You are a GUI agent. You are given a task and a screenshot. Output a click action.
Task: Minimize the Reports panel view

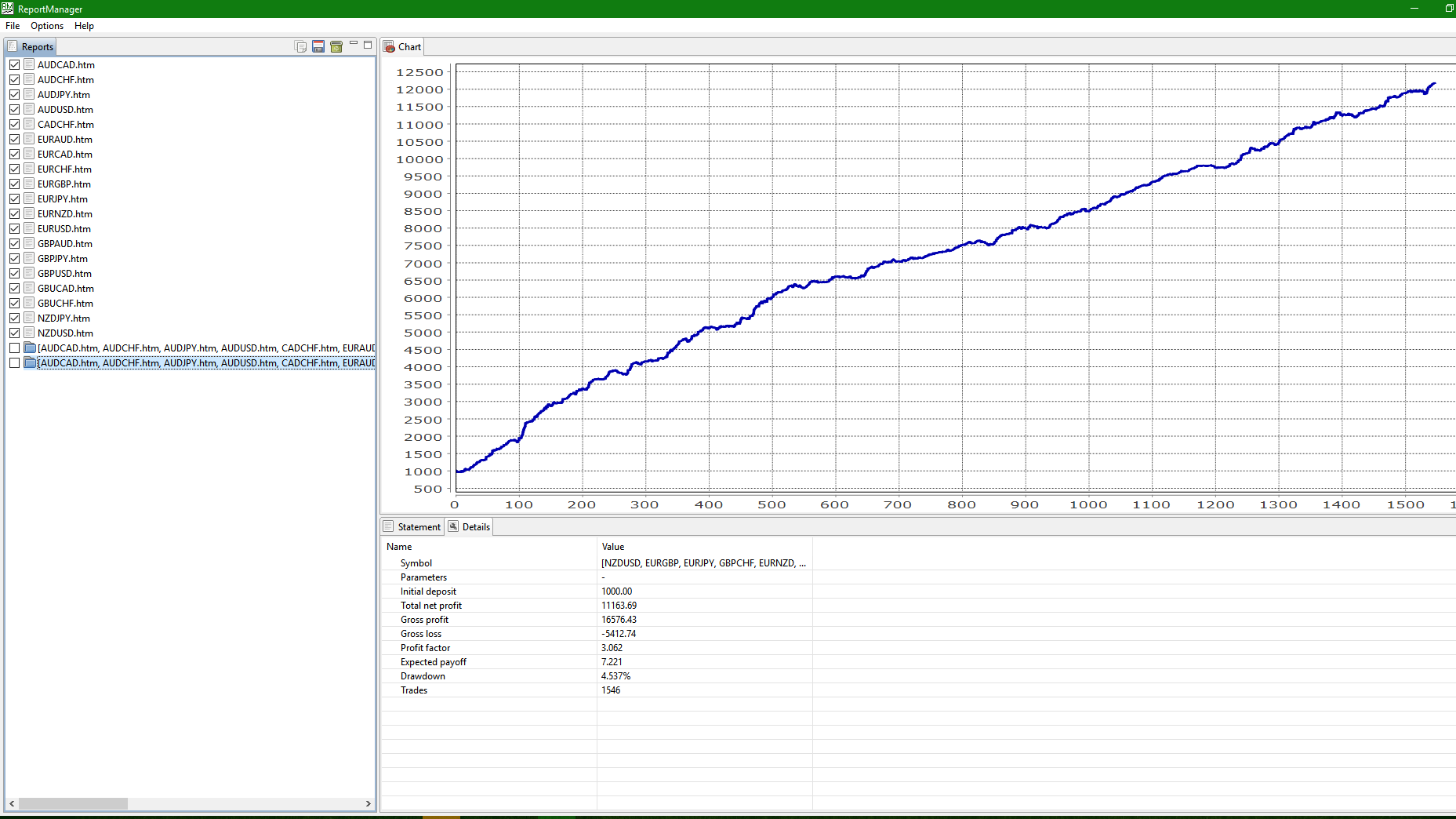coord(354,44)
